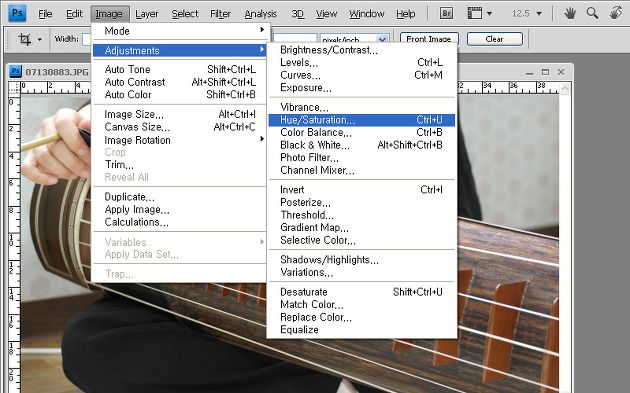Click the vertical scrollbar up arrow
This screenshot has width=630, height=393.
point(565,88)
